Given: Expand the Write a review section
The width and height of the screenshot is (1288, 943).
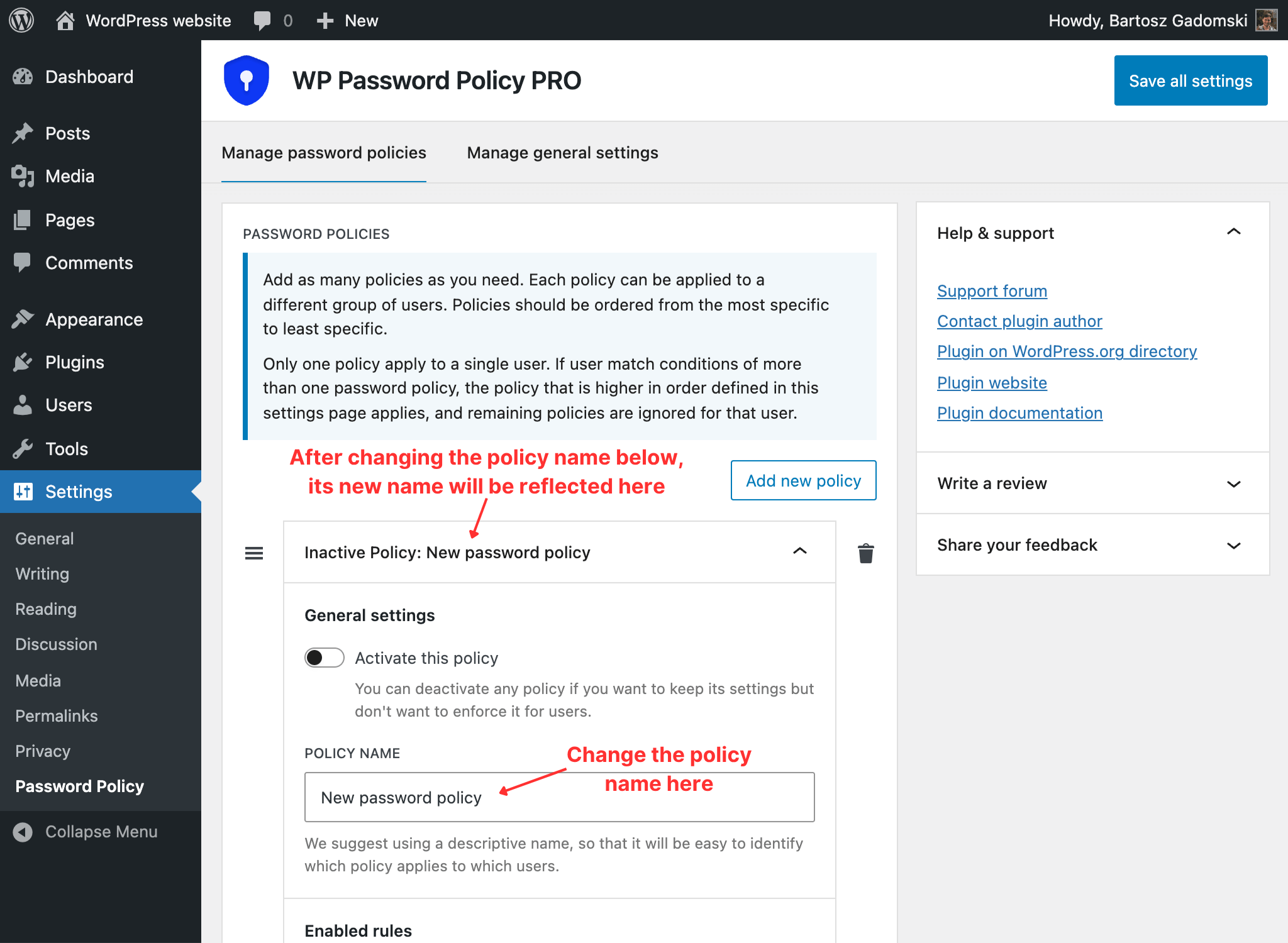Looking at the screenshot, I should coord(1234,483).
